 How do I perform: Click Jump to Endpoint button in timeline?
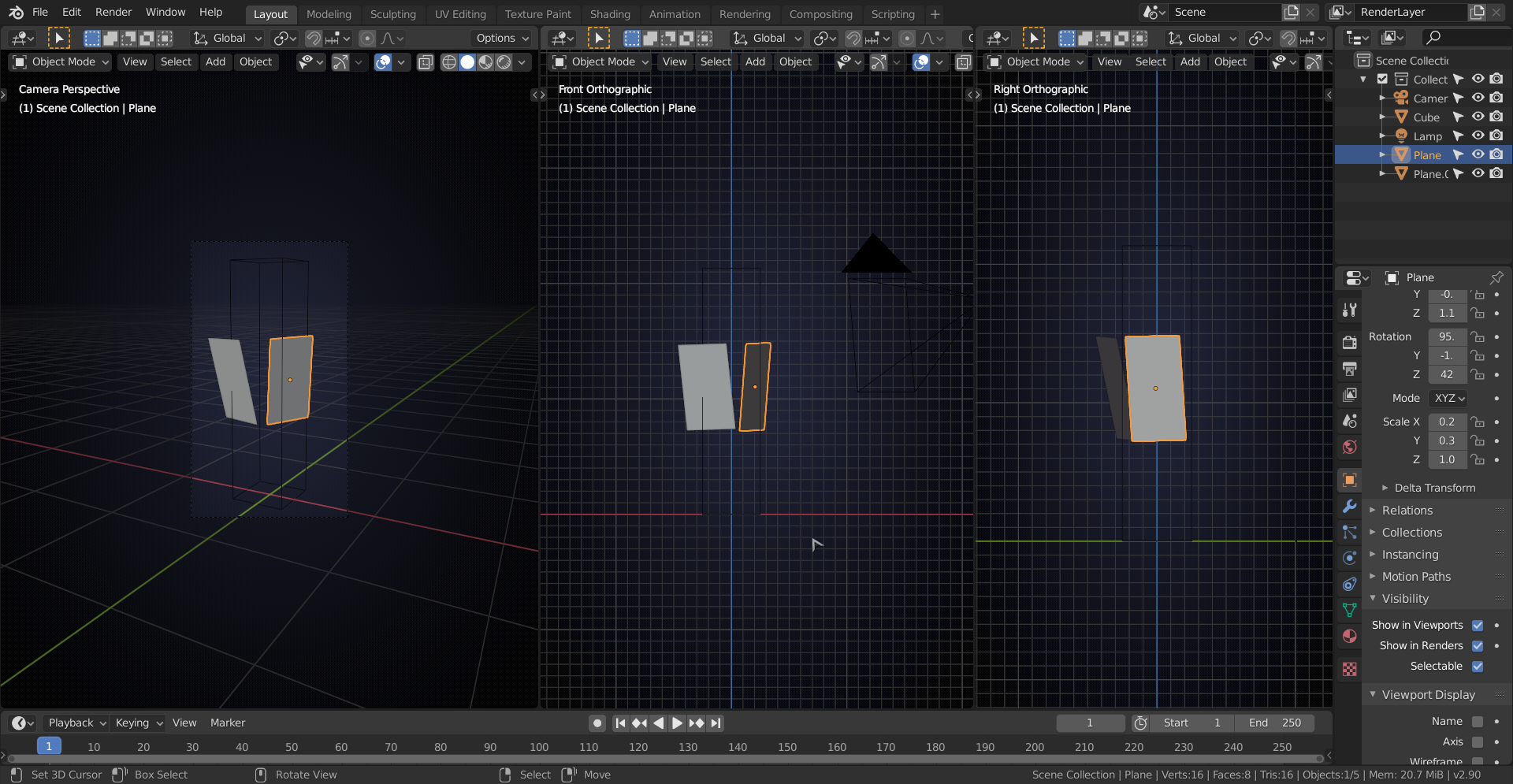pos(716,723)
